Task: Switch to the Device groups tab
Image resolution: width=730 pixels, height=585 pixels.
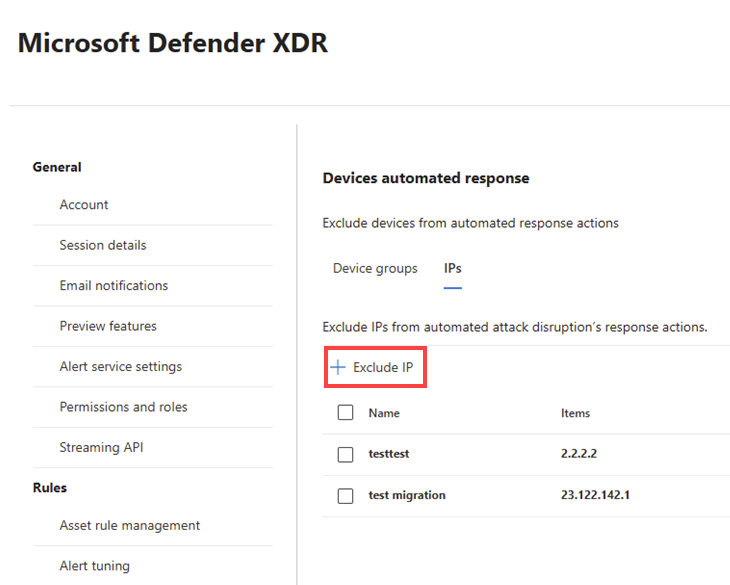Action: click(x=375, y=269)
